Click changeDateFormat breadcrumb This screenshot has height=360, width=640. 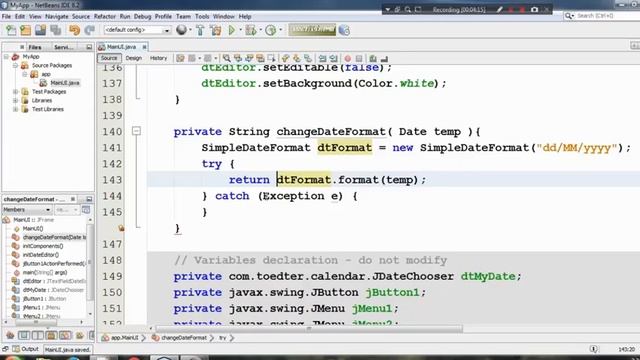180,338
